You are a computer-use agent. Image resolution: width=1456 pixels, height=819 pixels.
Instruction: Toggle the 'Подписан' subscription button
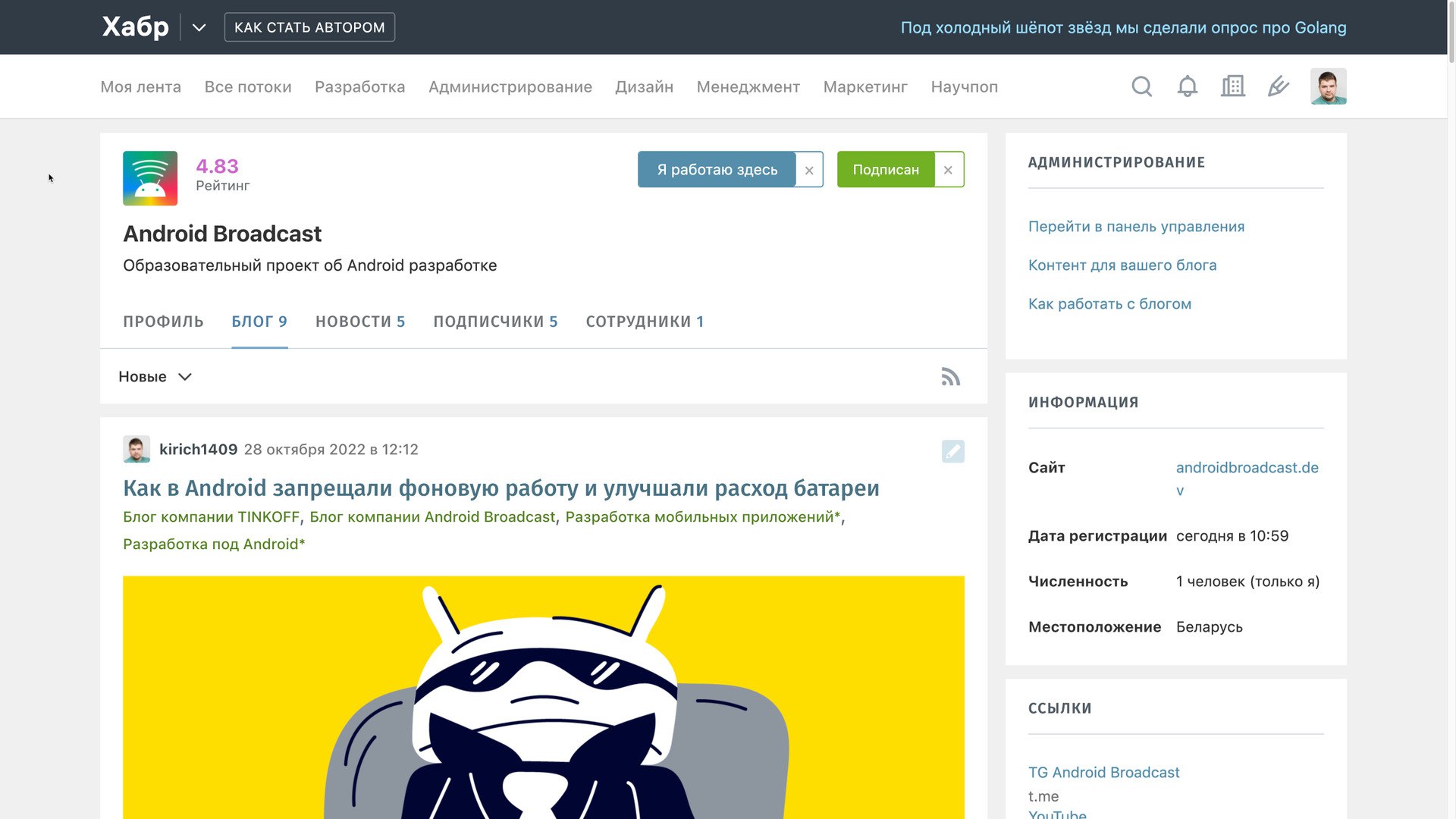click(885, 170)
